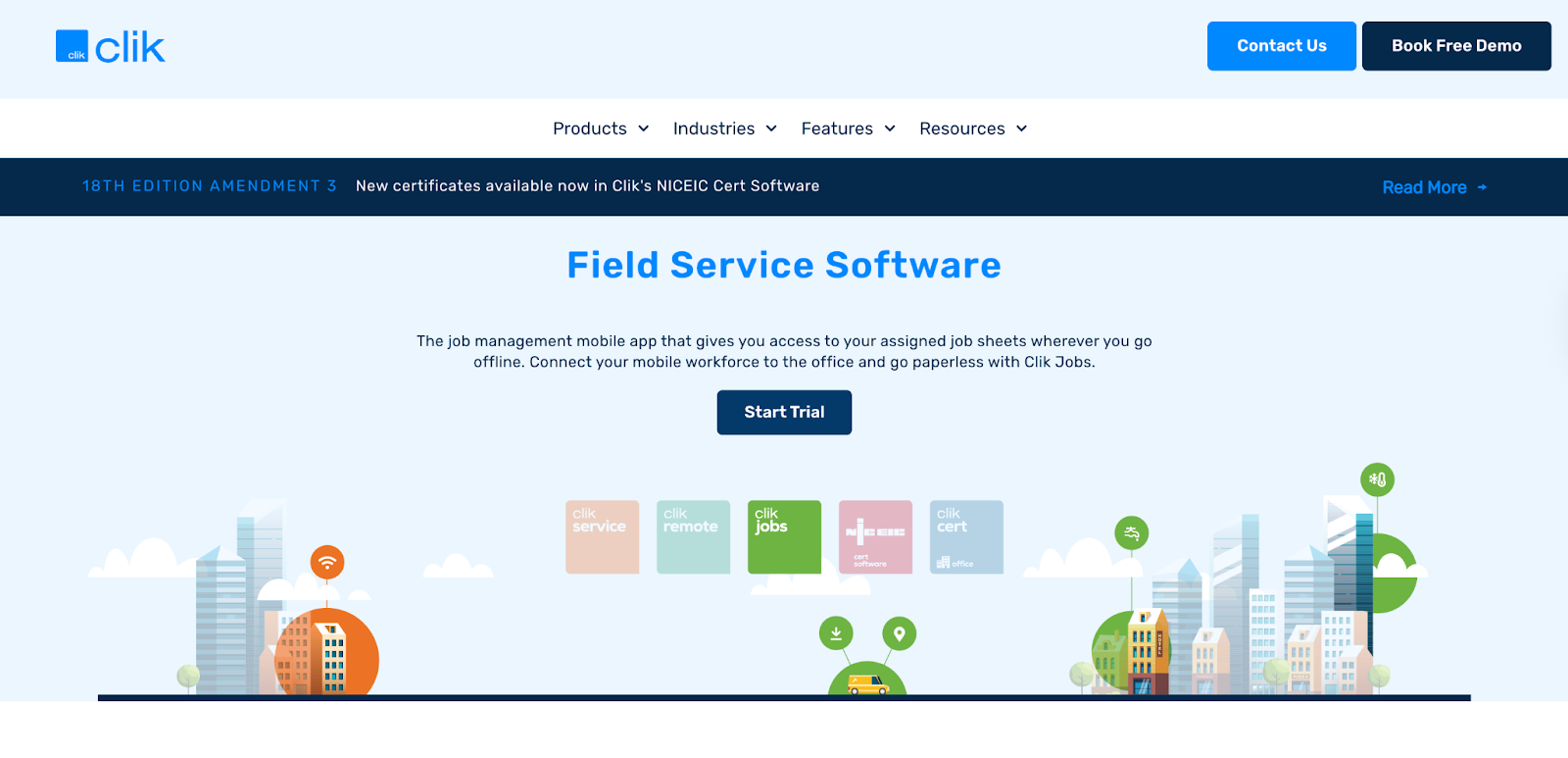1568x758 pixels.
Task: Expand the Industries dropdown chevron
Action: [x=771, y=128]
